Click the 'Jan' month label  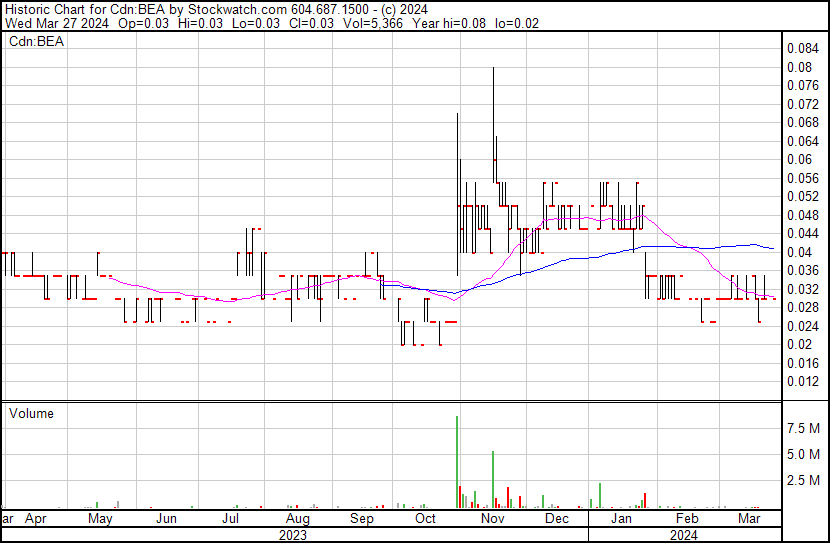coord(621,519)
